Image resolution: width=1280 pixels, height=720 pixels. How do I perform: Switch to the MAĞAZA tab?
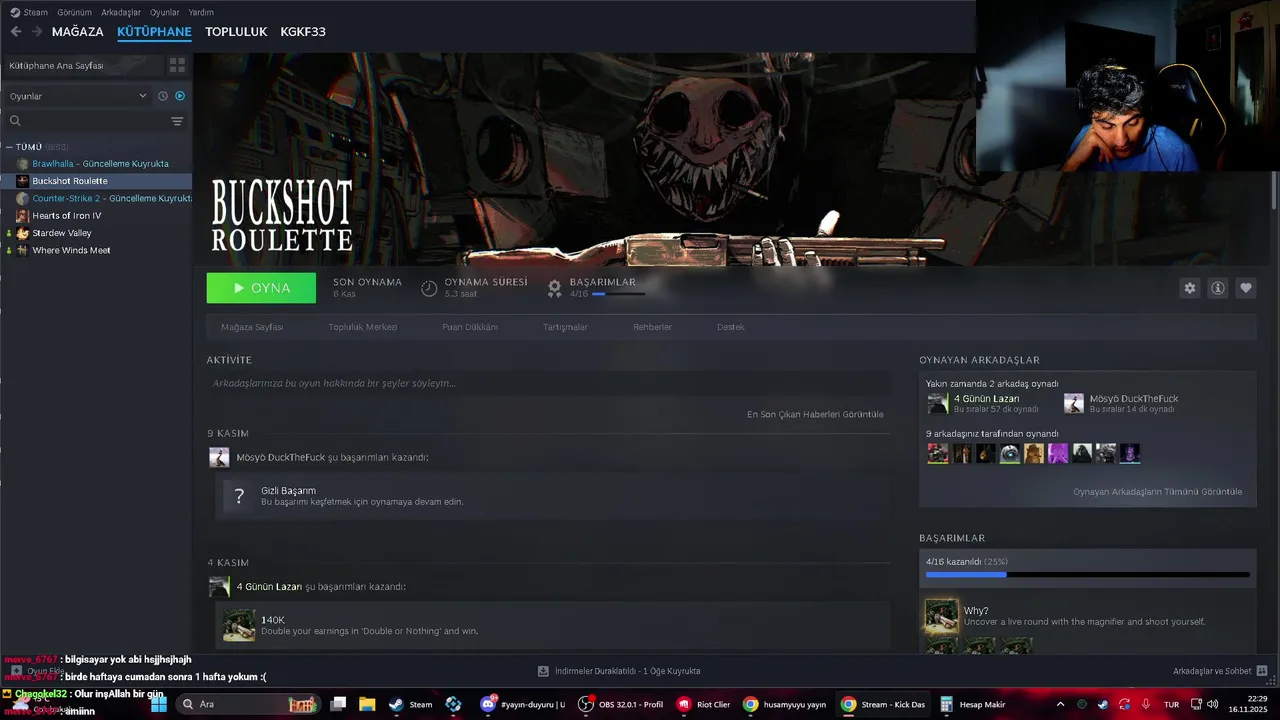click(x=77, y=32)
